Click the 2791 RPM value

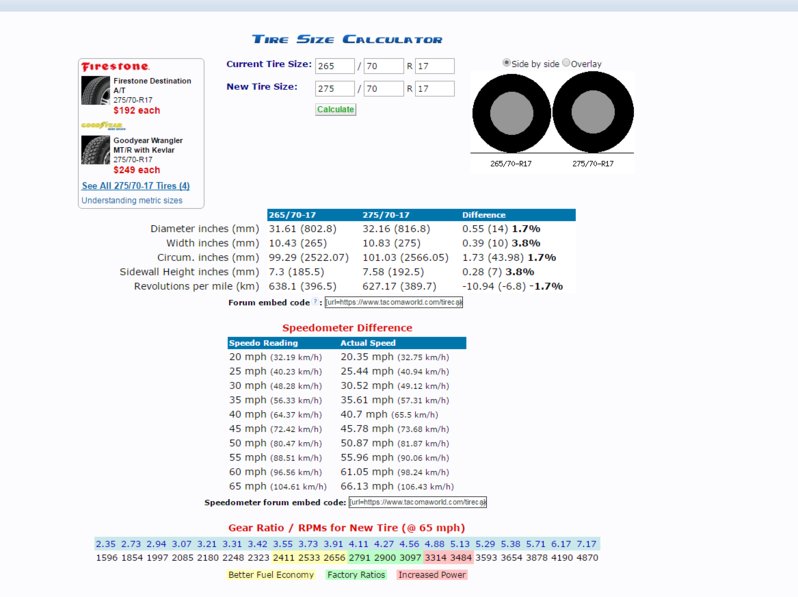359,558
